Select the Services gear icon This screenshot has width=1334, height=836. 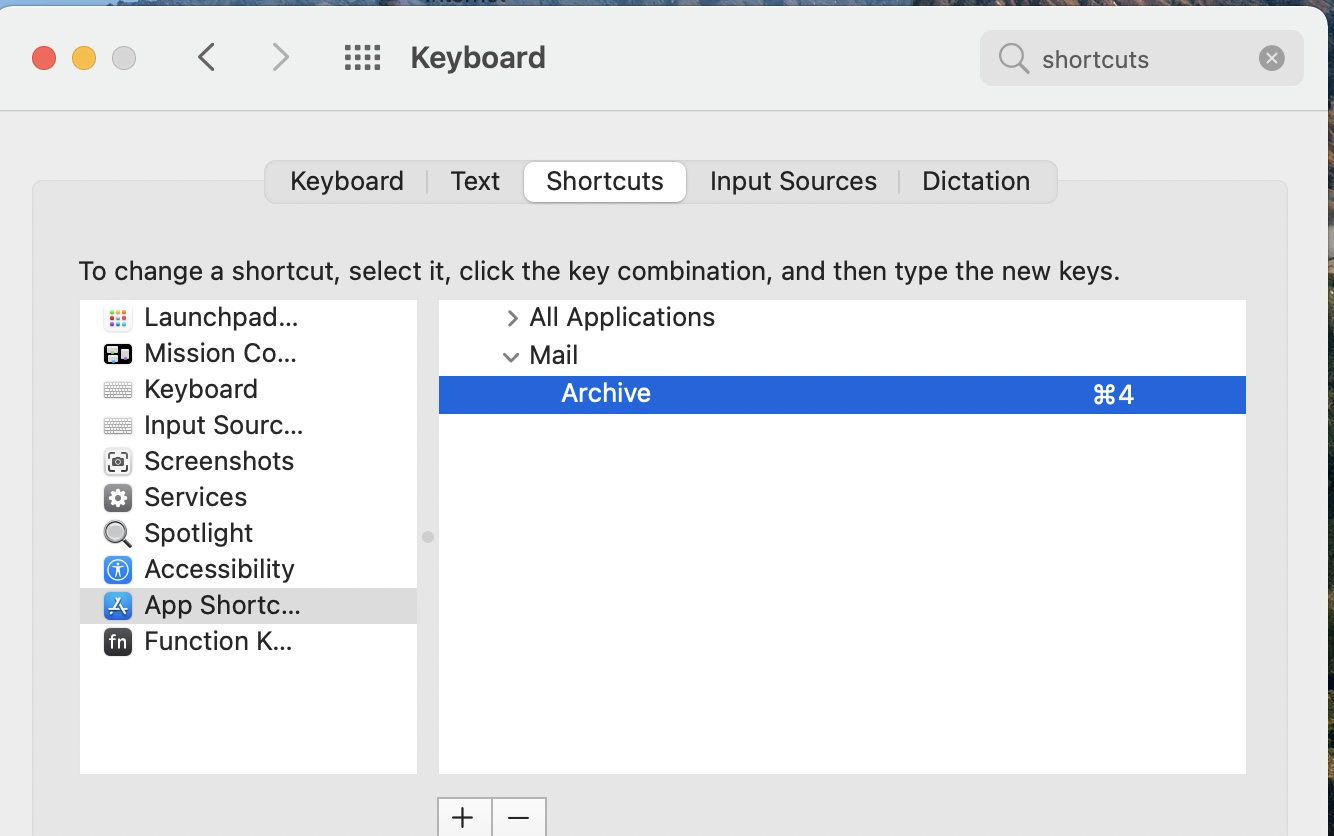[x=118, y=498]
